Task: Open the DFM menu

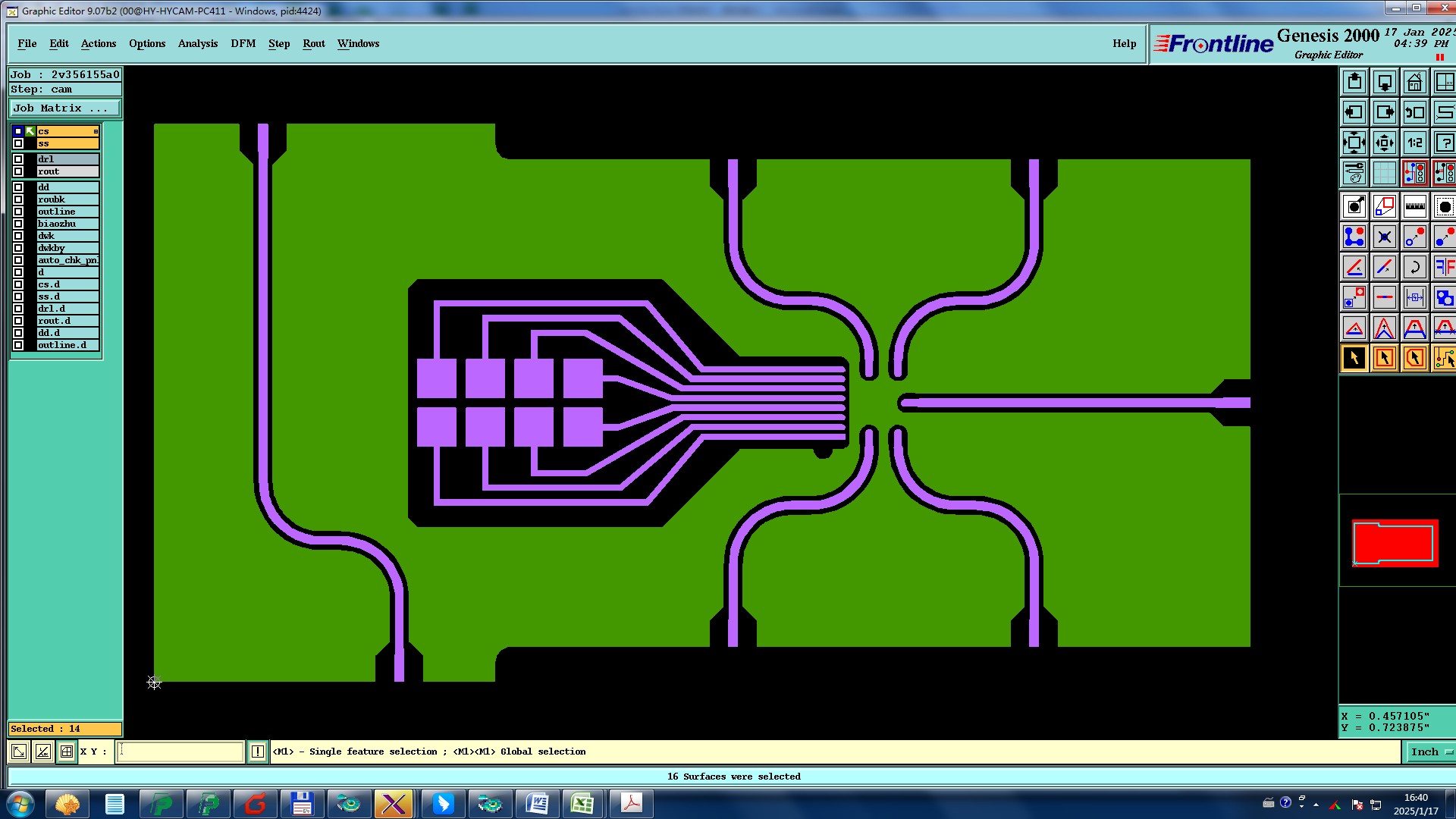Action: (243, 43)
